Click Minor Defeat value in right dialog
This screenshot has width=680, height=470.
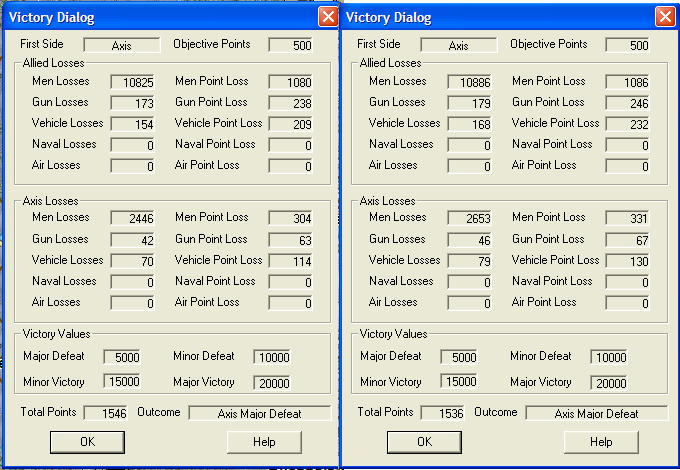point(609,357)
